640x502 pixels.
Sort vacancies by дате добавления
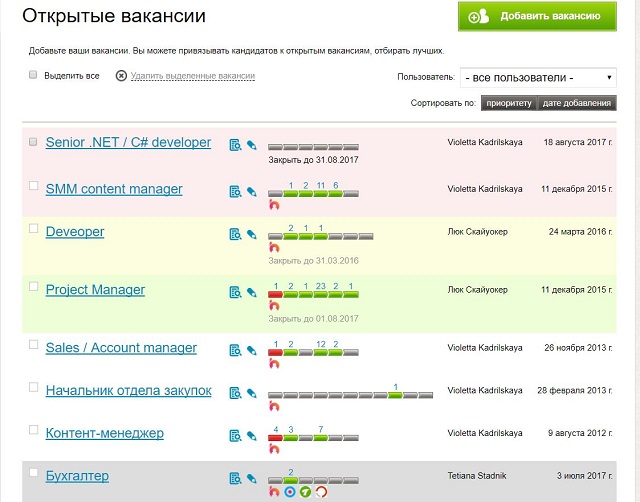[577, 103]
